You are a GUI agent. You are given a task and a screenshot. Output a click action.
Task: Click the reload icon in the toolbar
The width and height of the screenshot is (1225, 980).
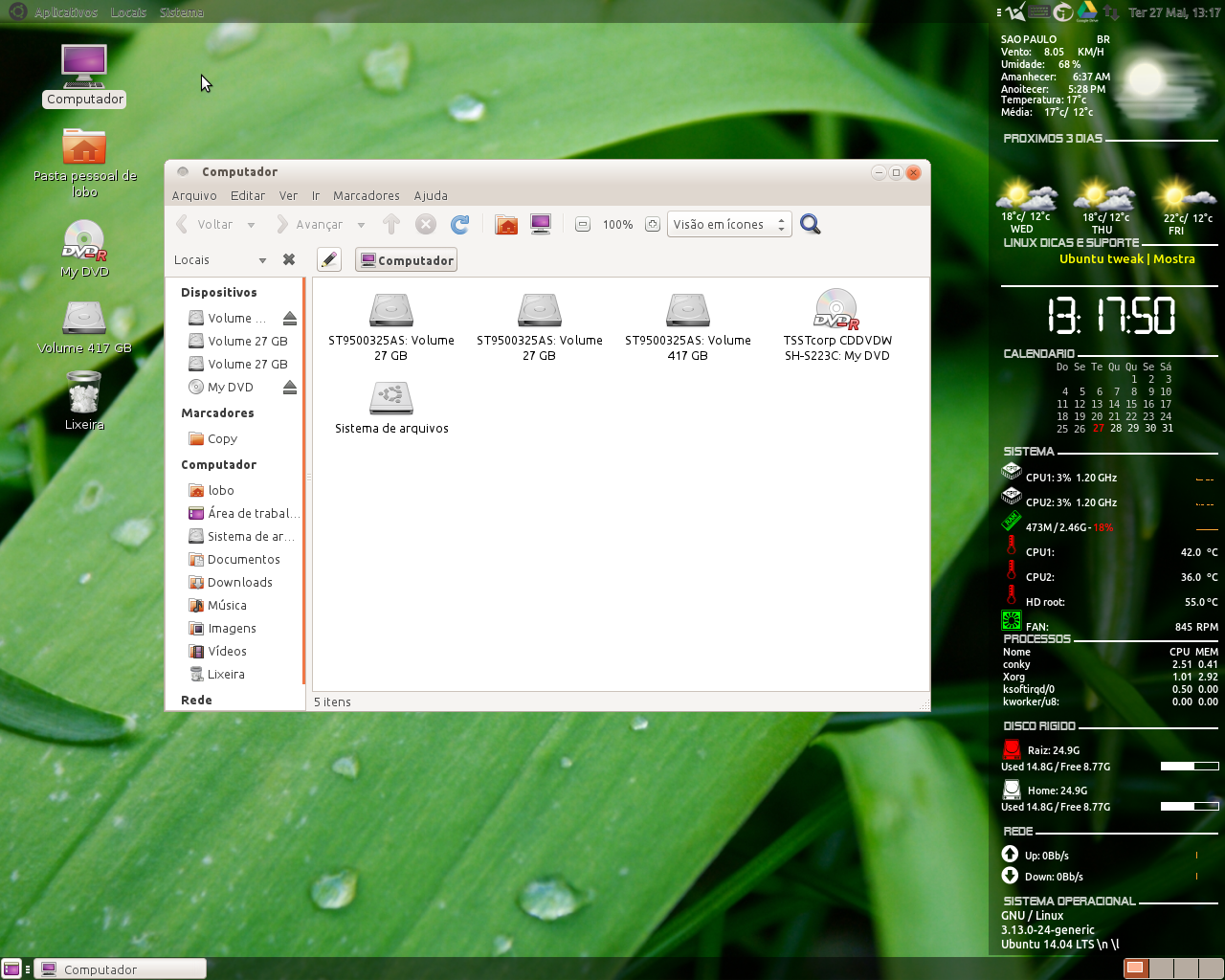pyautogui.click(x=460, y=224)
